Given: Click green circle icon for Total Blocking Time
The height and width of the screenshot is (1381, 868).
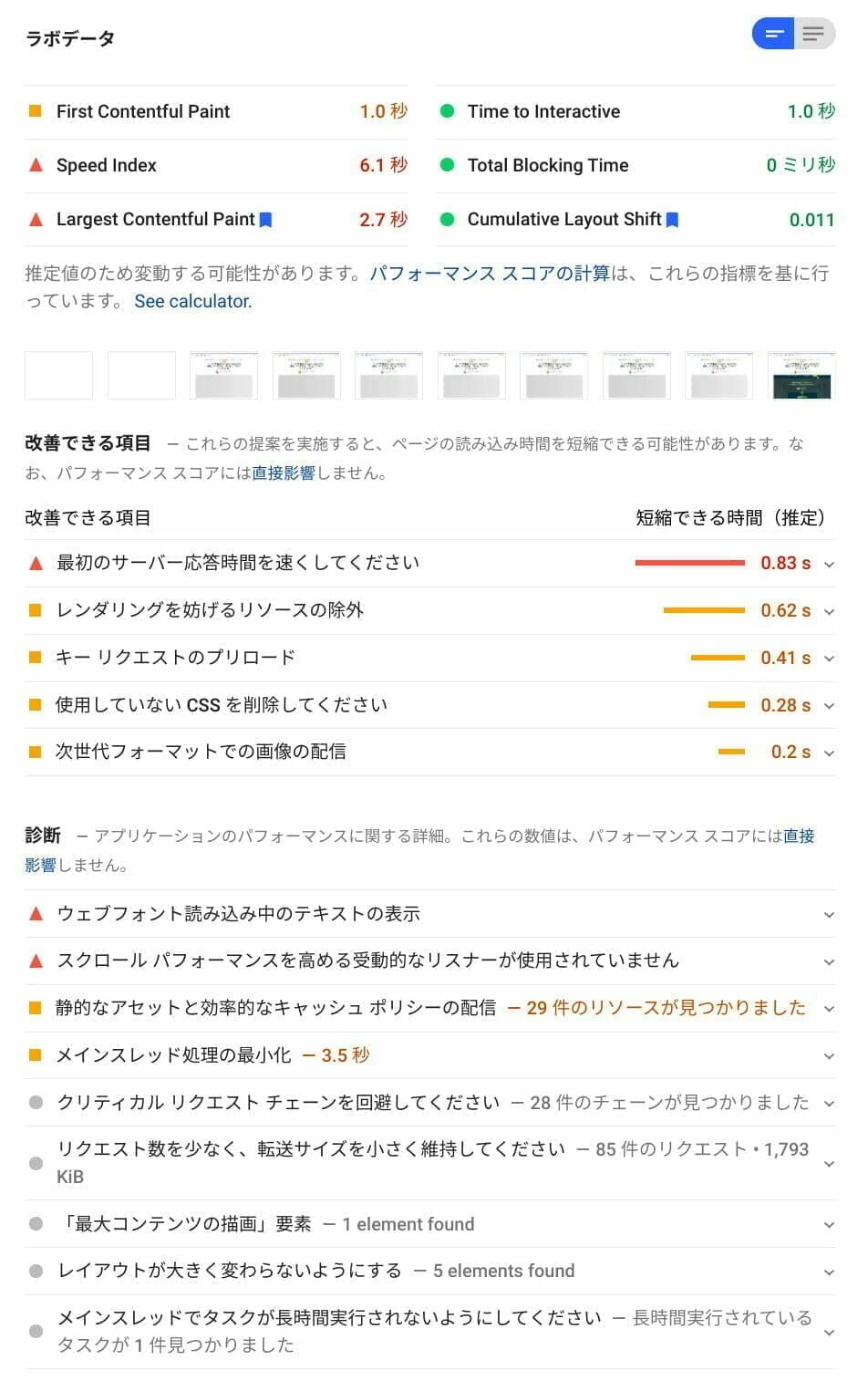Looking at the screenshot, I should (447, 165).
